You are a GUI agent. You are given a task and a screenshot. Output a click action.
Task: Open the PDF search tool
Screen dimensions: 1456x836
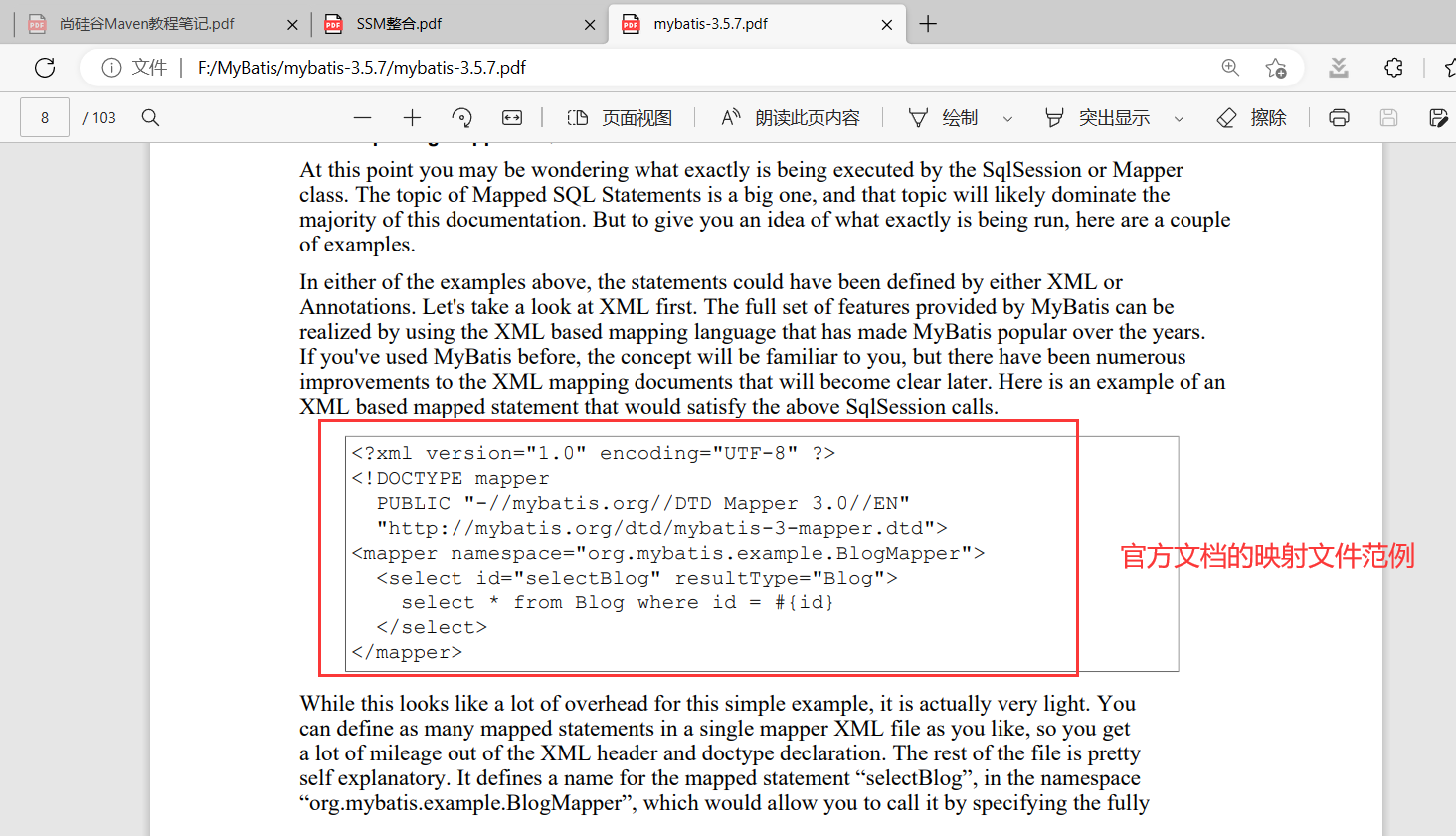pyautogui.click(x=150, y=117)
